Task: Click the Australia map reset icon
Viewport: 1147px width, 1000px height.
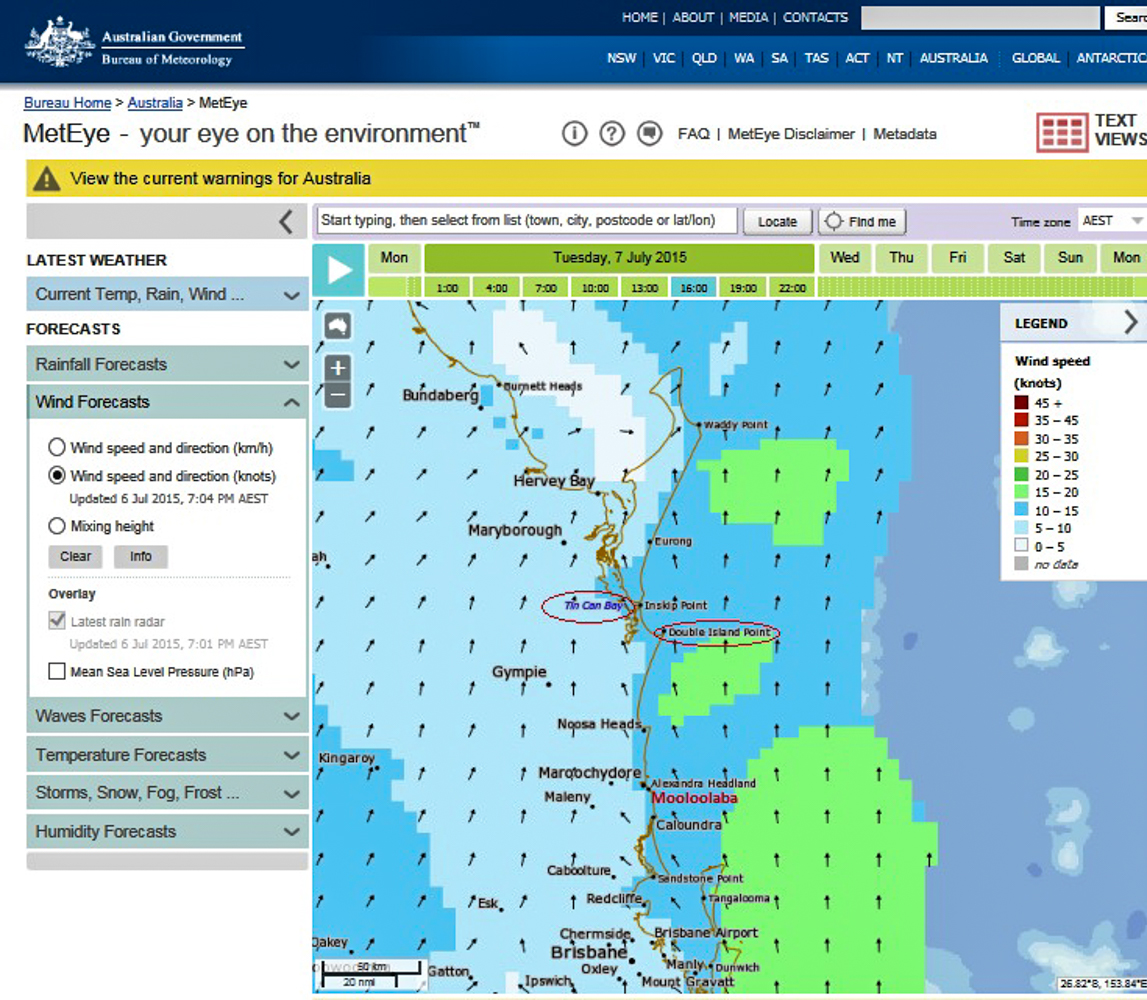Action: [x=338, y=326]
